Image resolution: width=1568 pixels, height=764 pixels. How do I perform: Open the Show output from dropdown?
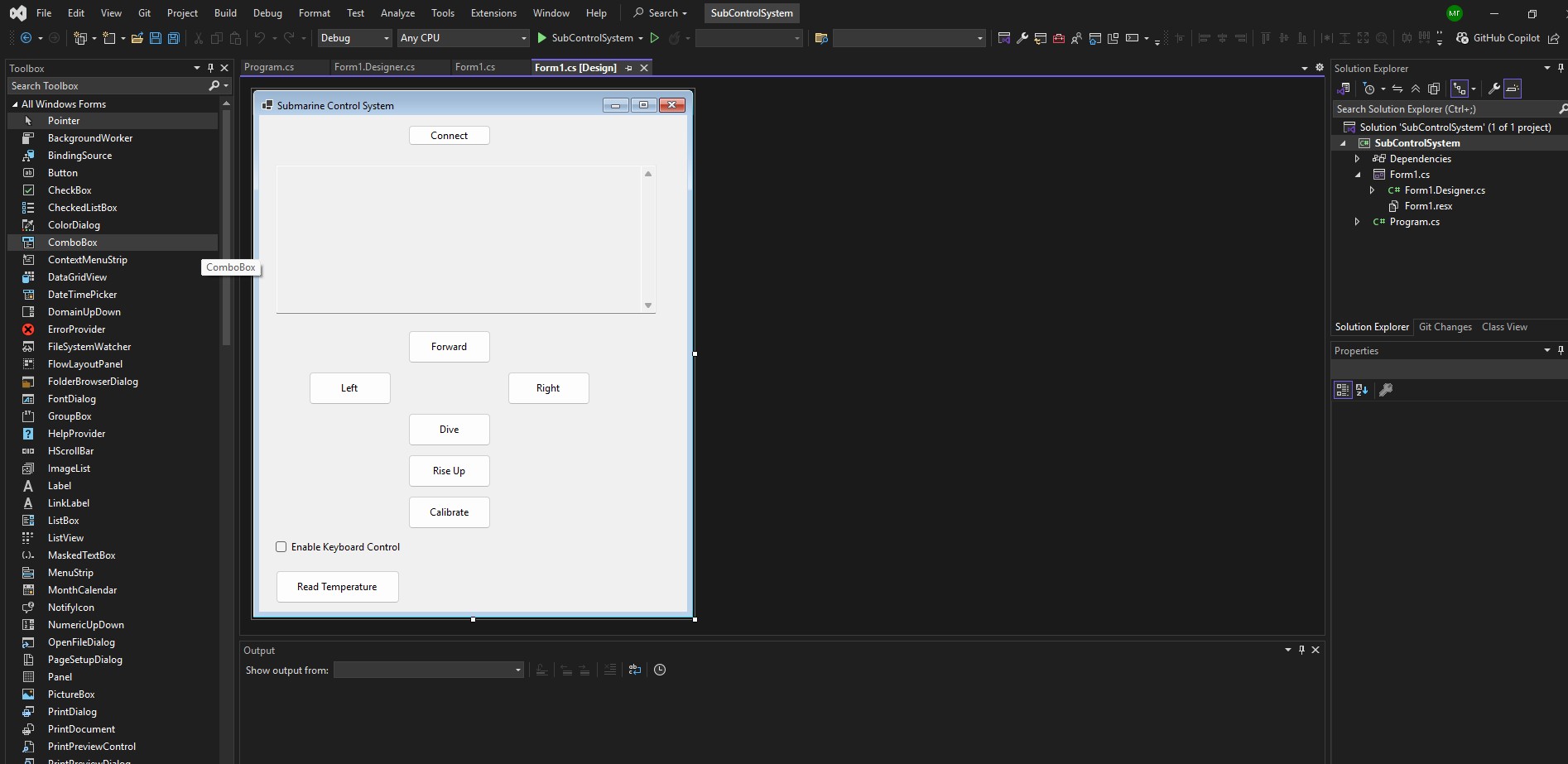(429, 670)
